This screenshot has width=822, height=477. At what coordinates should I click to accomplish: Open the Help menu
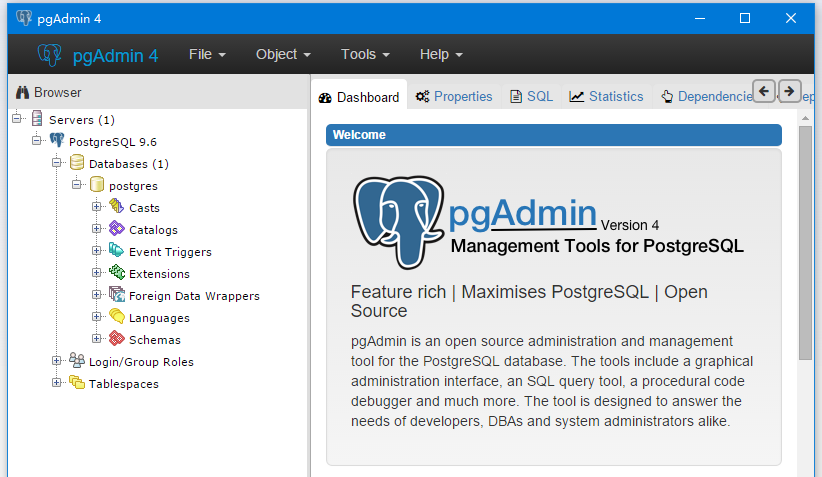click(x=441, y=55)
